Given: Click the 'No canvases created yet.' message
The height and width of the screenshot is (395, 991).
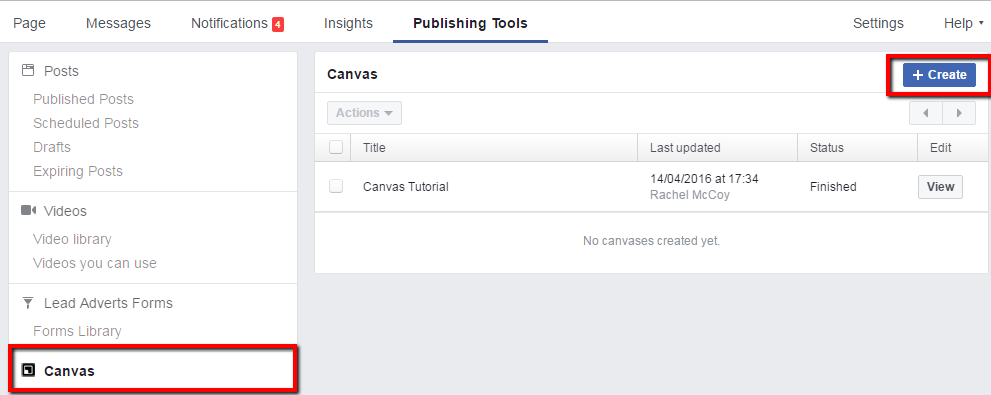Looking at the screenshot, I should pyautogui.click(x=651, y=241).
